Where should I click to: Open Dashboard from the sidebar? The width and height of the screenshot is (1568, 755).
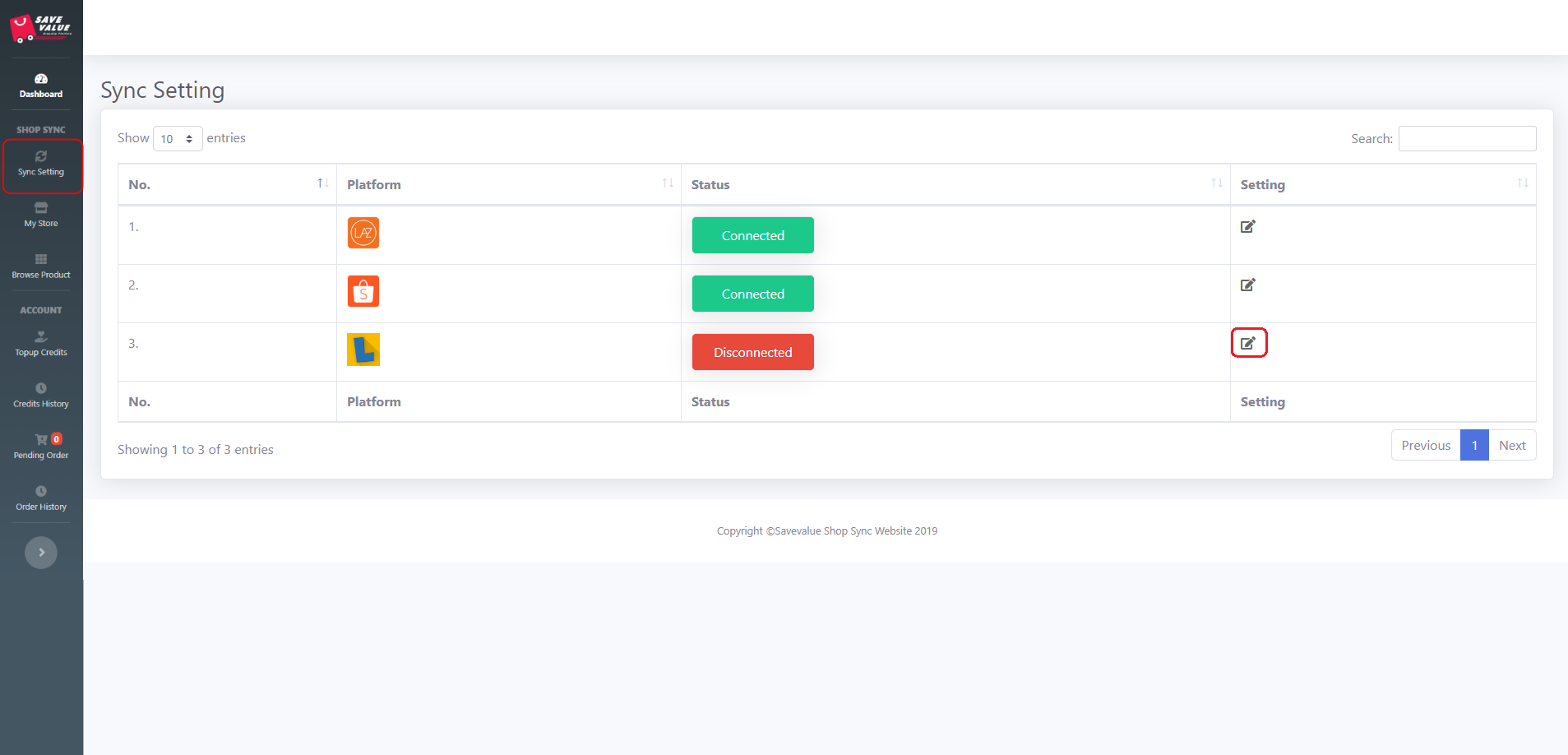[x=41, y=86]
